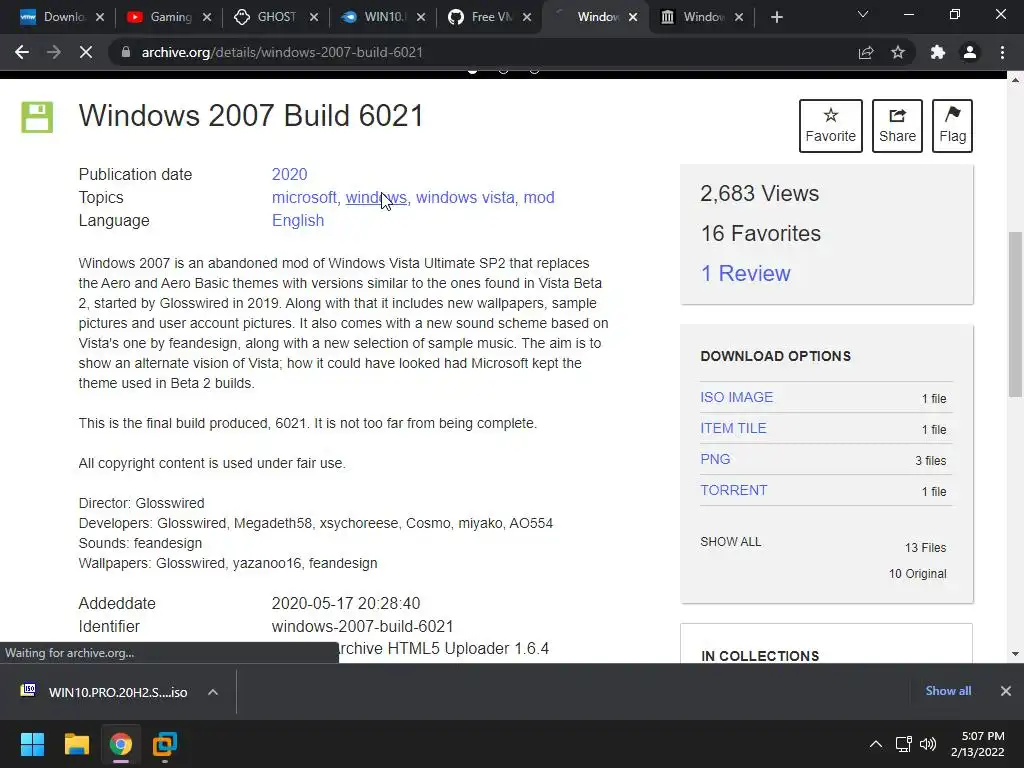The width and height of the screenshot is (1024, 768).
Task: Click 10 Original files text
Action: pyautogui.click(x=918, y=574)
